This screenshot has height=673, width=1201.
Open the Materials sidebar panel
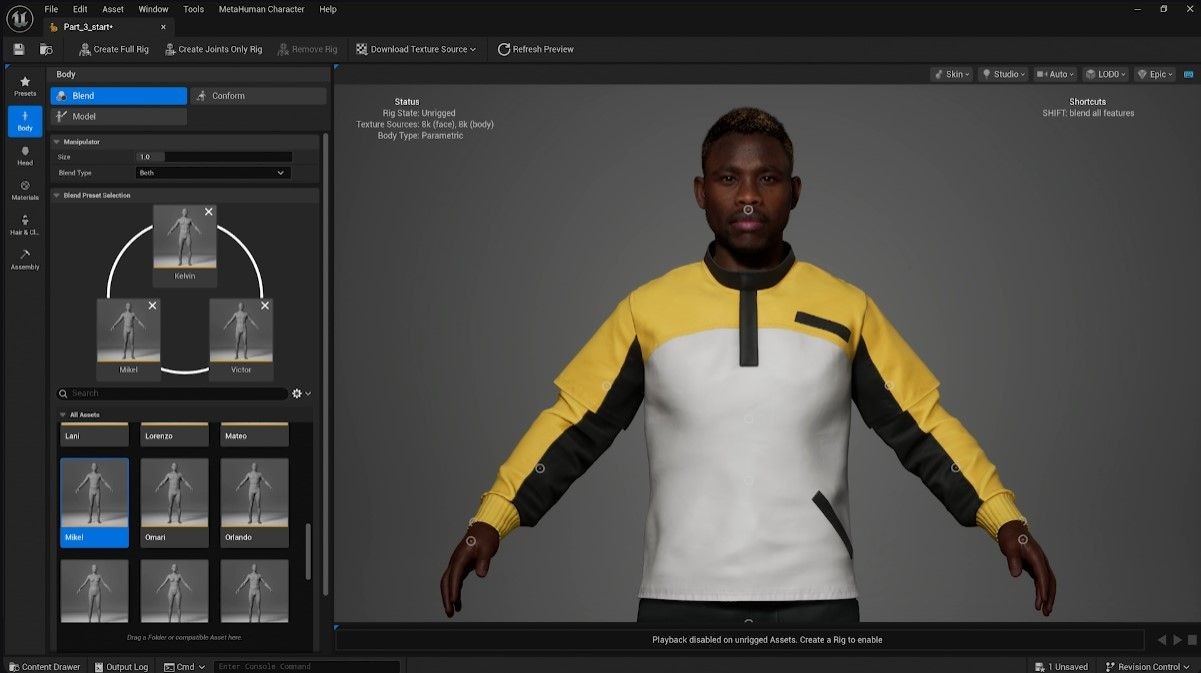pyautogui.click(x=25, y=190)
